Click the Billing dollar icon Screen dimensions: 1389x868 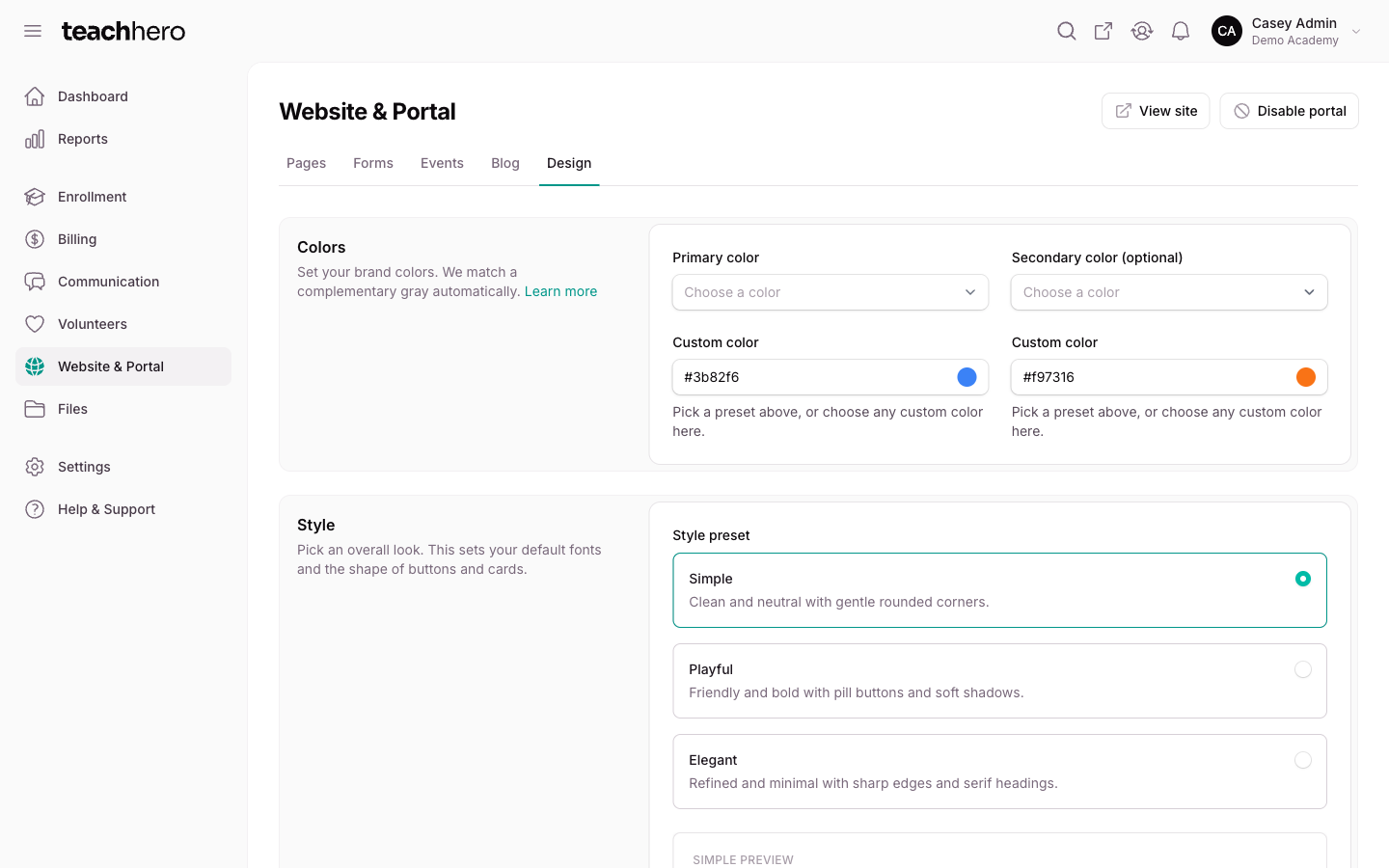click(35, 239)
